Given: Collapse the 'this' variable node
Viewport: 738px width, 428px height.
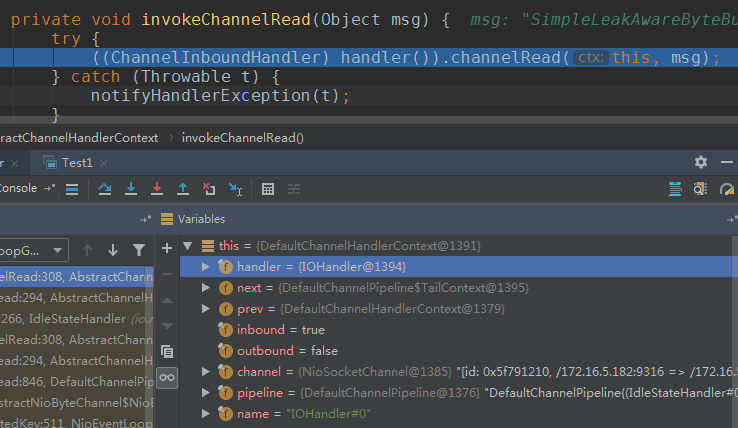Looking at the screenshot, I should coord(188,245).
